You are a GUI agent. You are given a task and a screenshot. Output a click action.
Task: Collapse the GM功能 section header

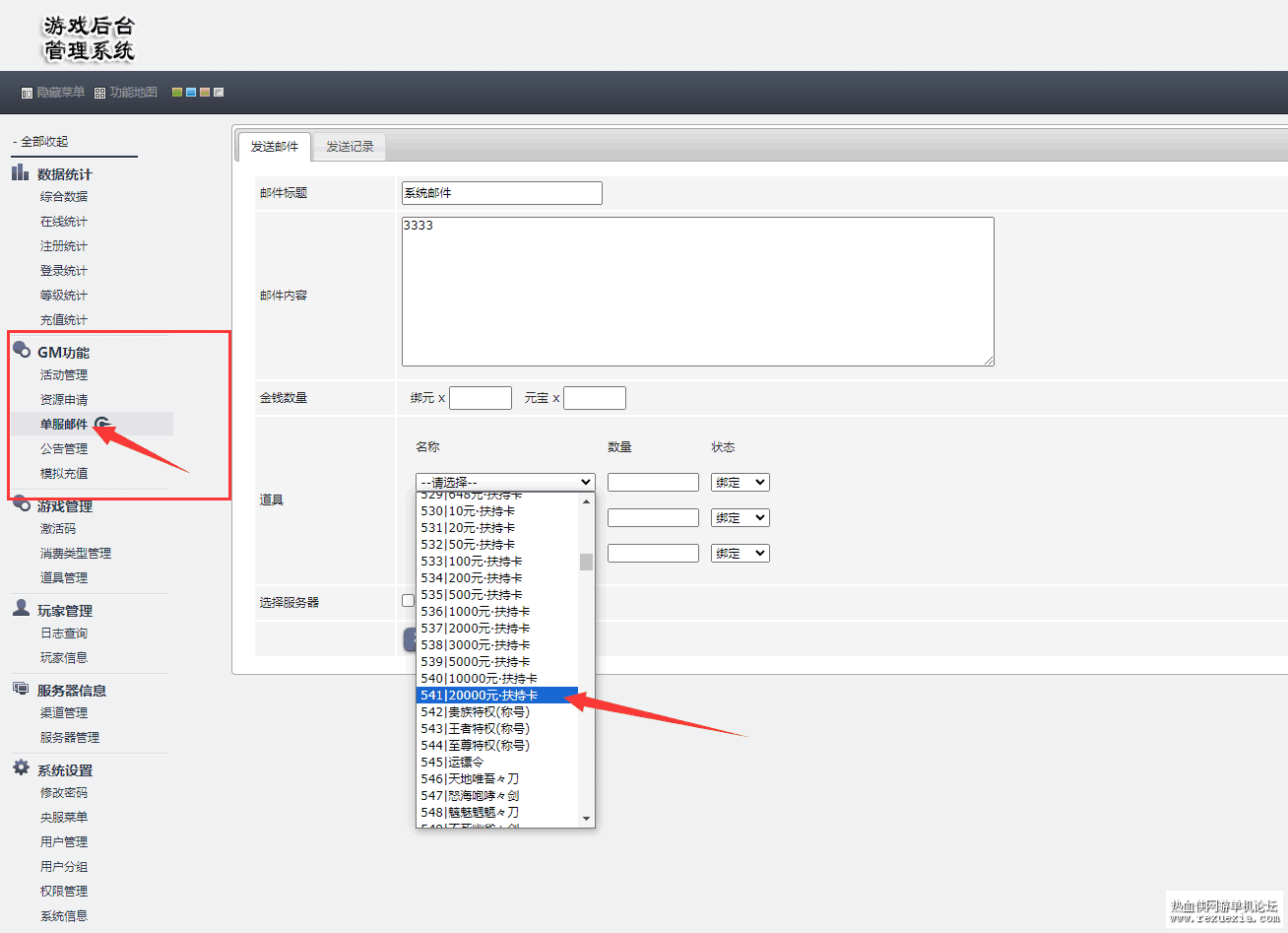pyautogui.click(x=63, y=353)
